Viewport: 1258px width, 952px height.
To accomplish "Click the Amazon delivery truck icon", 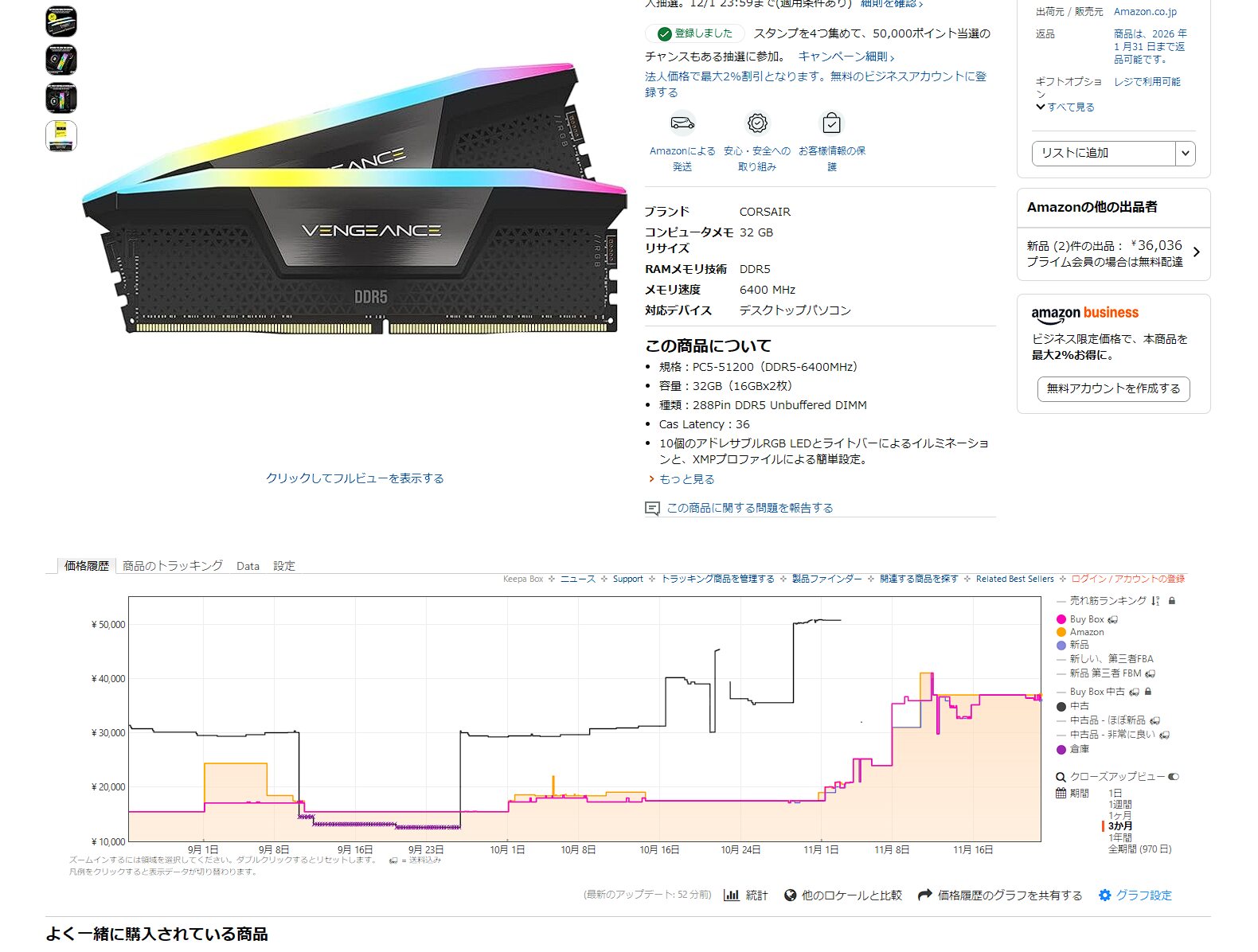I will (x=682, y=123).
